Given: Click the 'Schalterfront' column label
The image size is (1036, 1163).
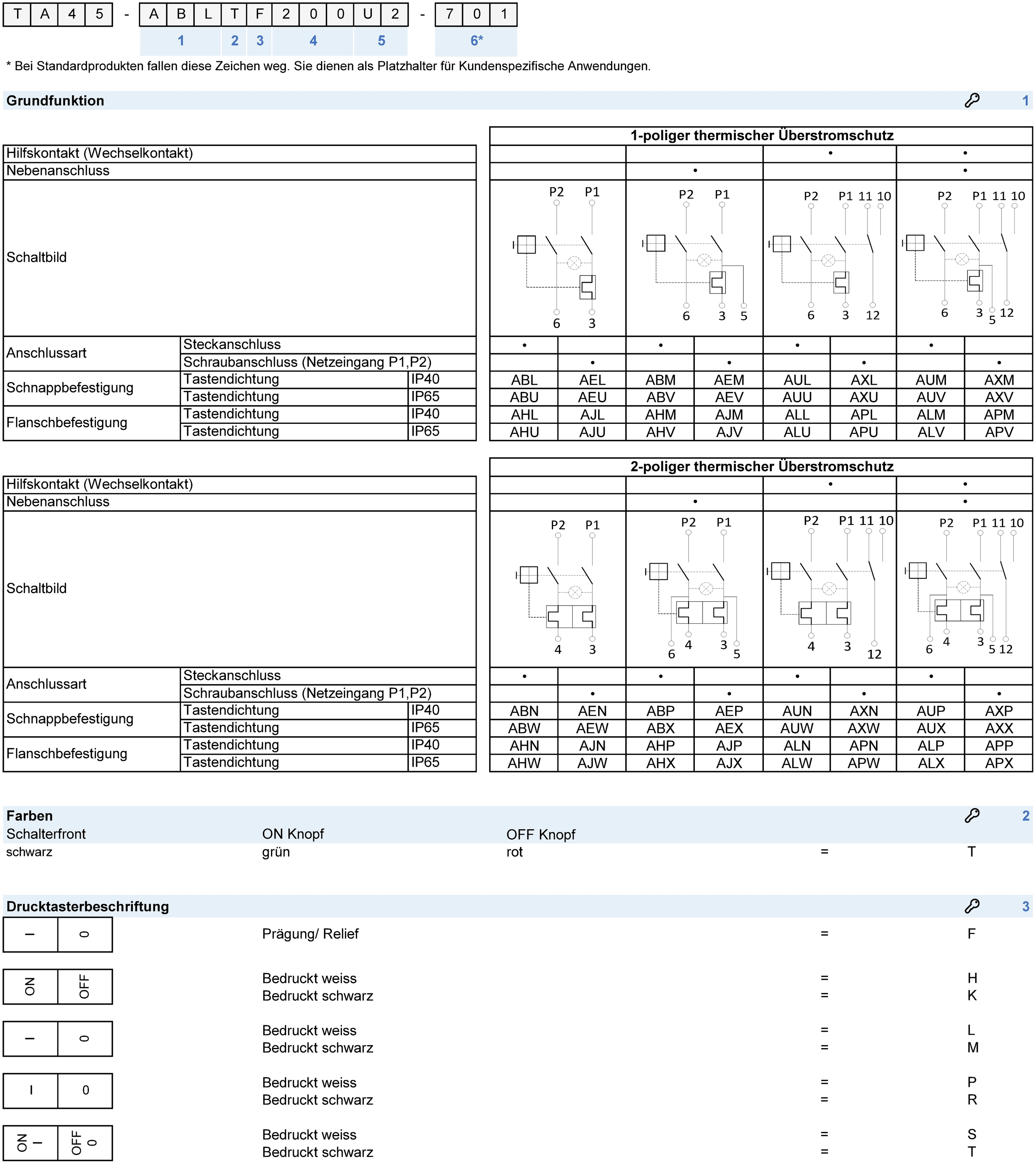Looking at the screenshot, I should [46, 834].
